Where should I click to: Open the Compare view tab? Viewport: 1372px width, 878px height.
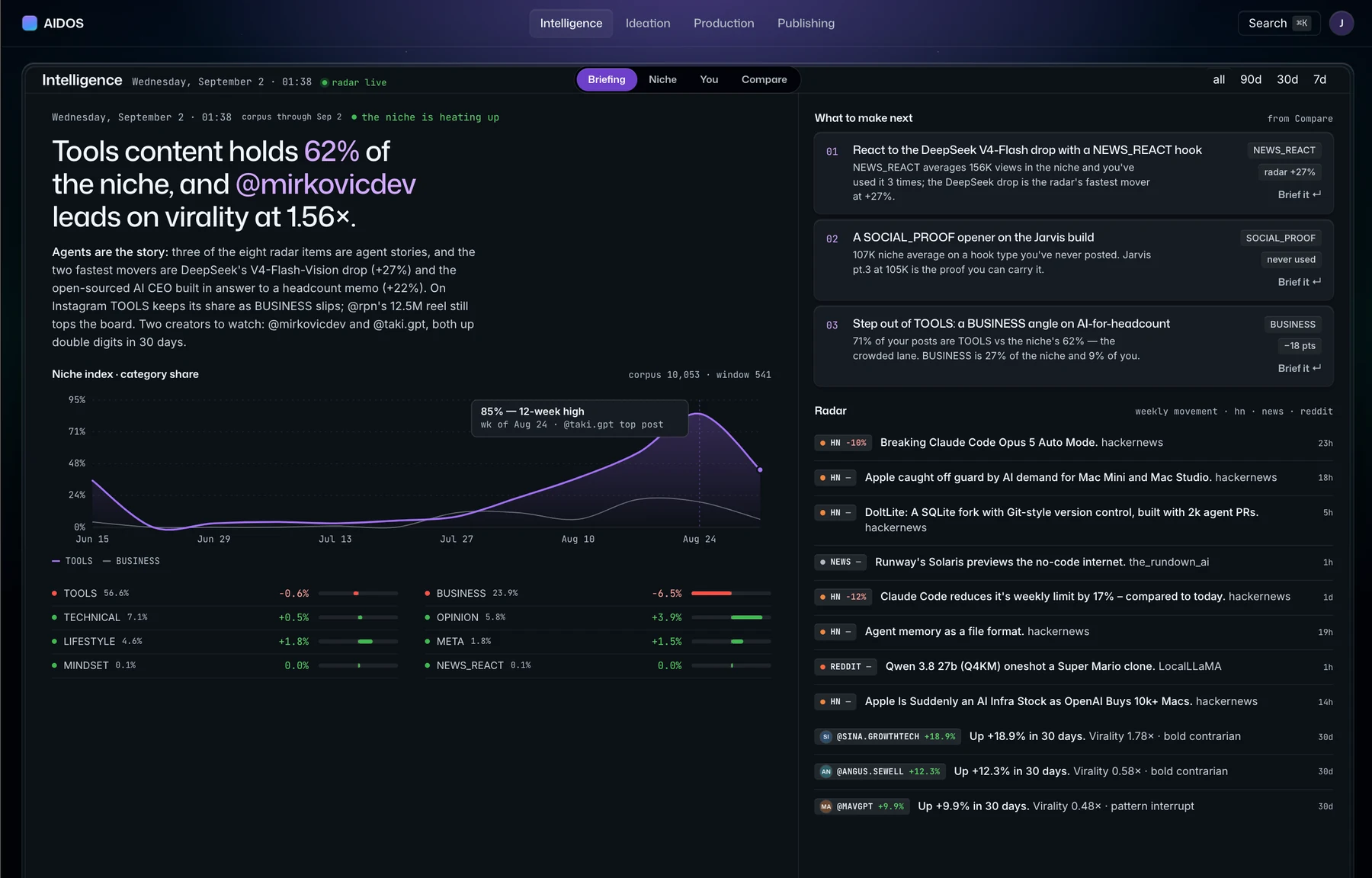764,79
